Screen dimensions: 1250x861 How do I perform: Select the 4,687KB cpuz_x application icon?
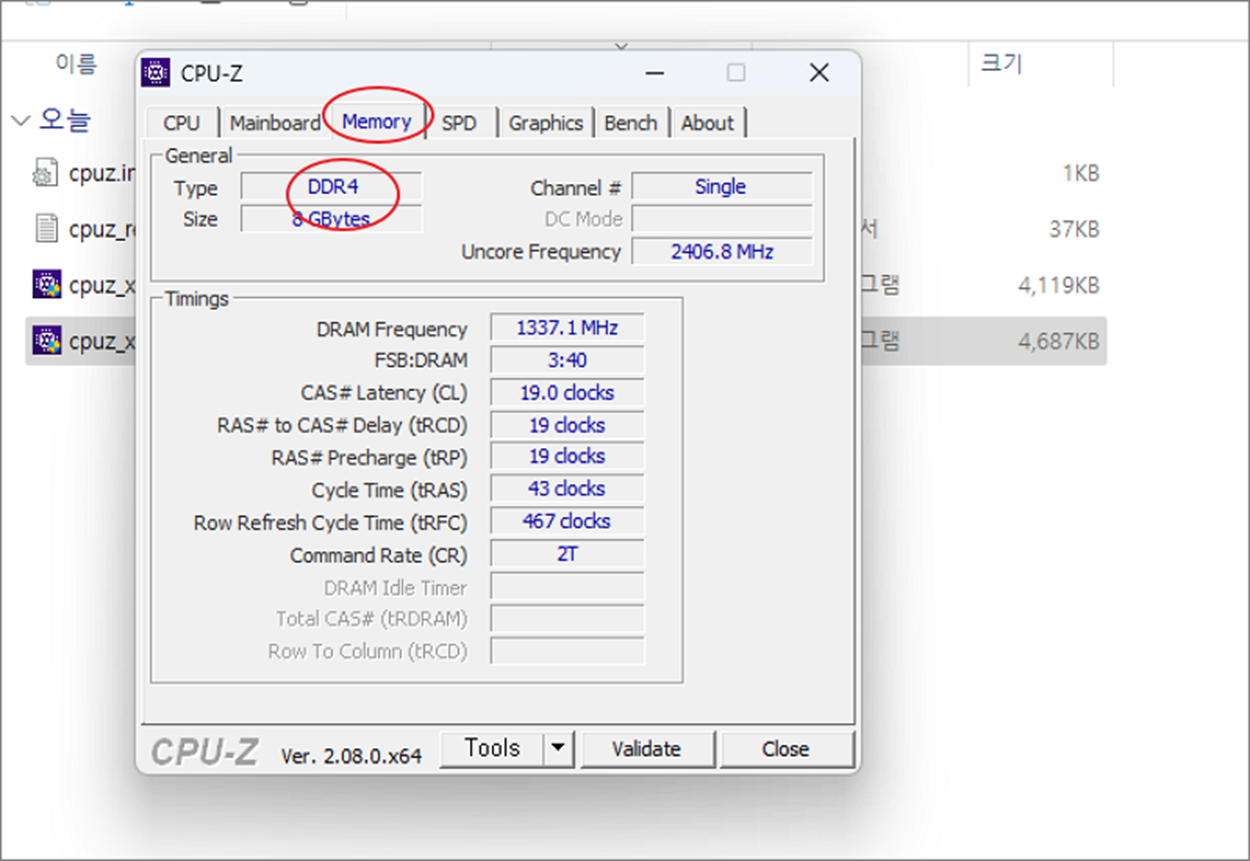click(46, 341)
